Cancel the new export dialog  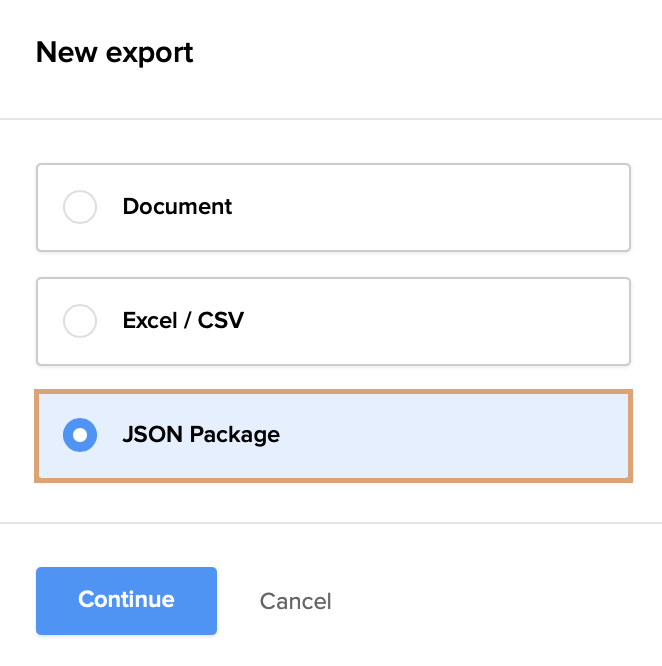click(295, 601)
